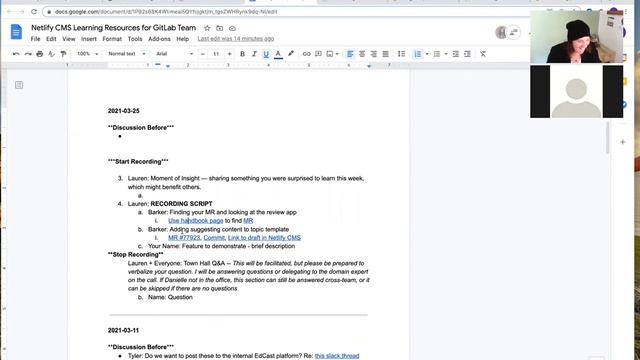Run spelling and grammar check
This screenshot has height=360, width=640.
tap(51, 54)
